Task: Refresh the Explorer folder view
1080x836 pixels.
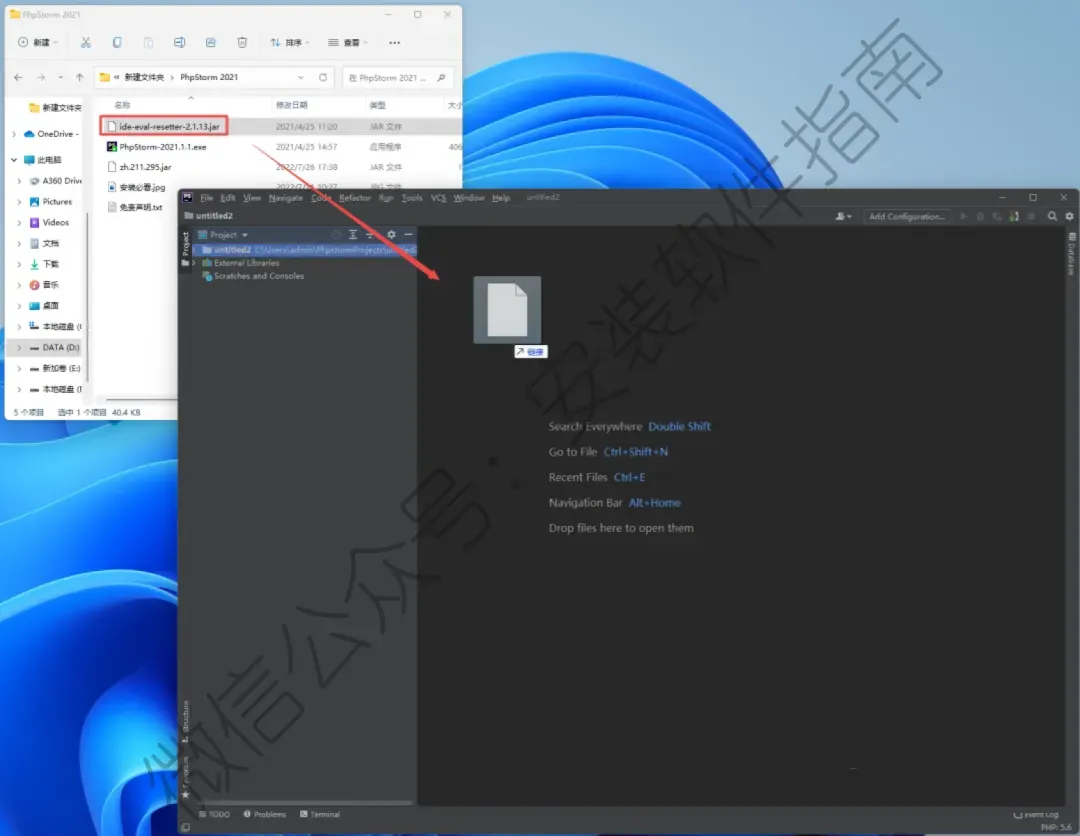Action: tap(323, 77)
